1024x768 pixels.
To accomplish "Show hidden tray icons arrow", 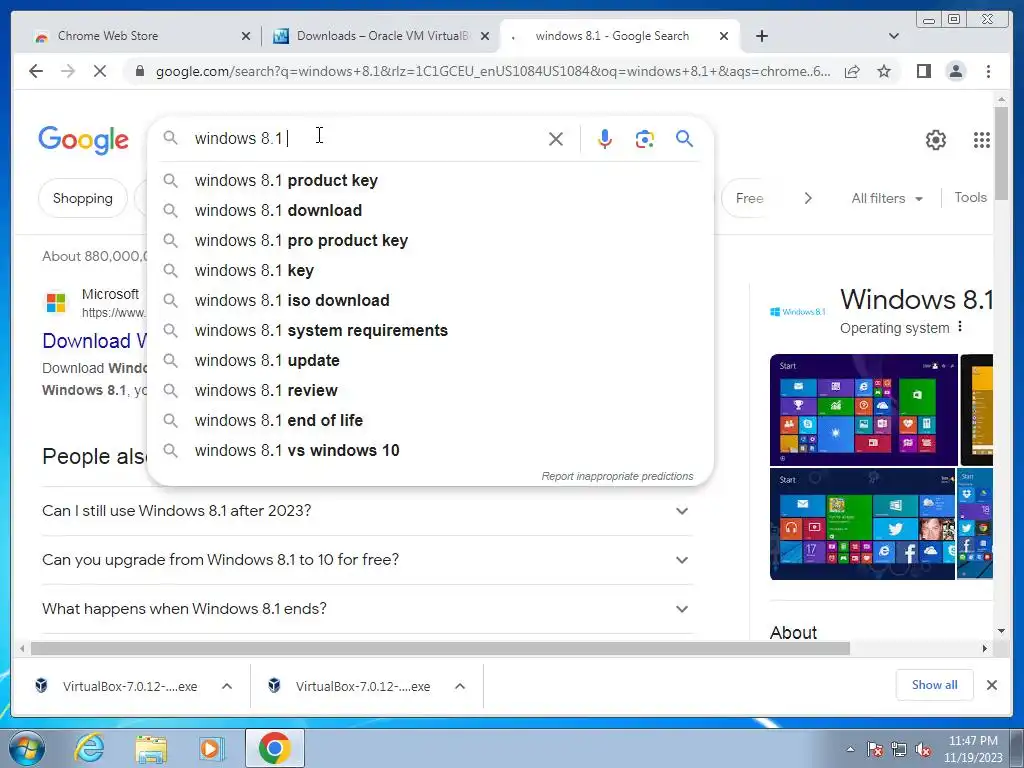I will click(850, 750).
